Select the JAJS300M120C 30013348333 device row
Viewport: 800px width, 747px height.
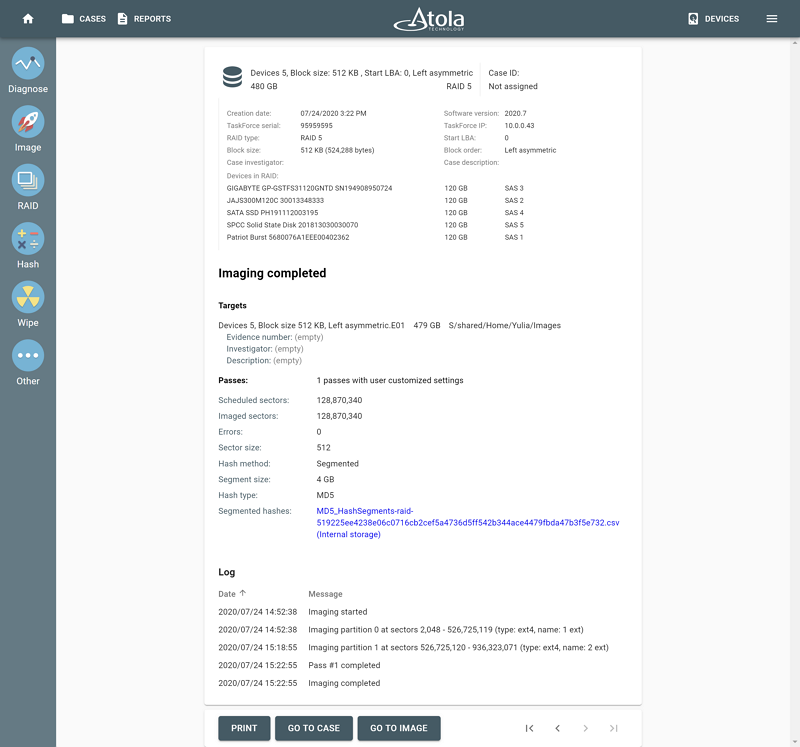(x=375, y=201)
